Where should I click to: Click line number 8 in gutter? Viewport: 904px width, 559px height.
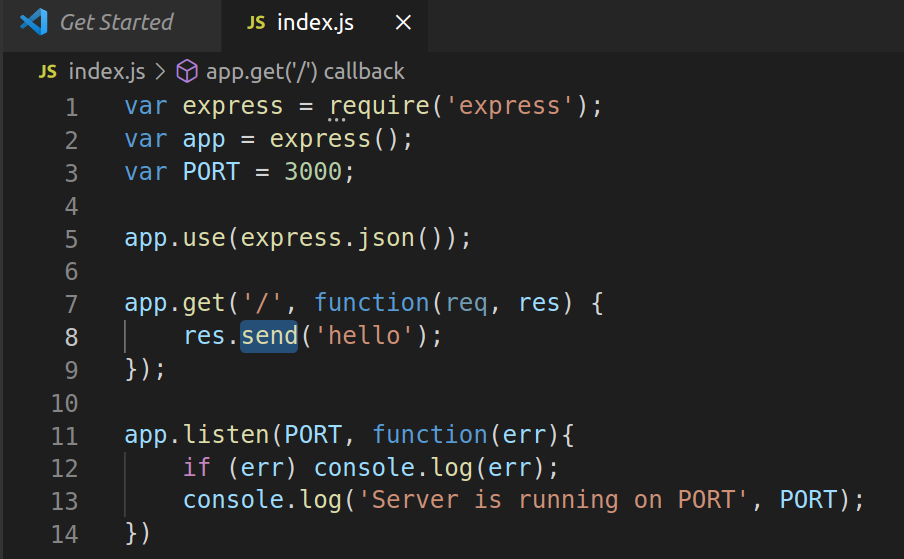(x=71, y=337)
